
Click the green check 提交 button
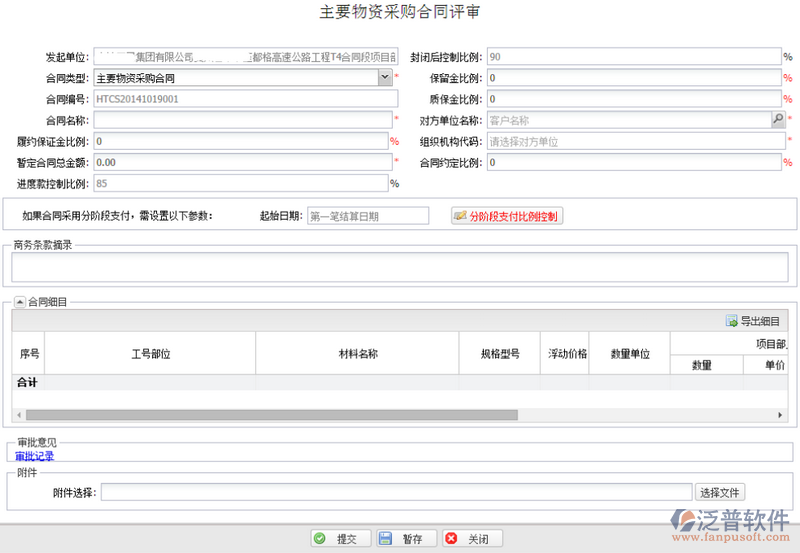340,539
